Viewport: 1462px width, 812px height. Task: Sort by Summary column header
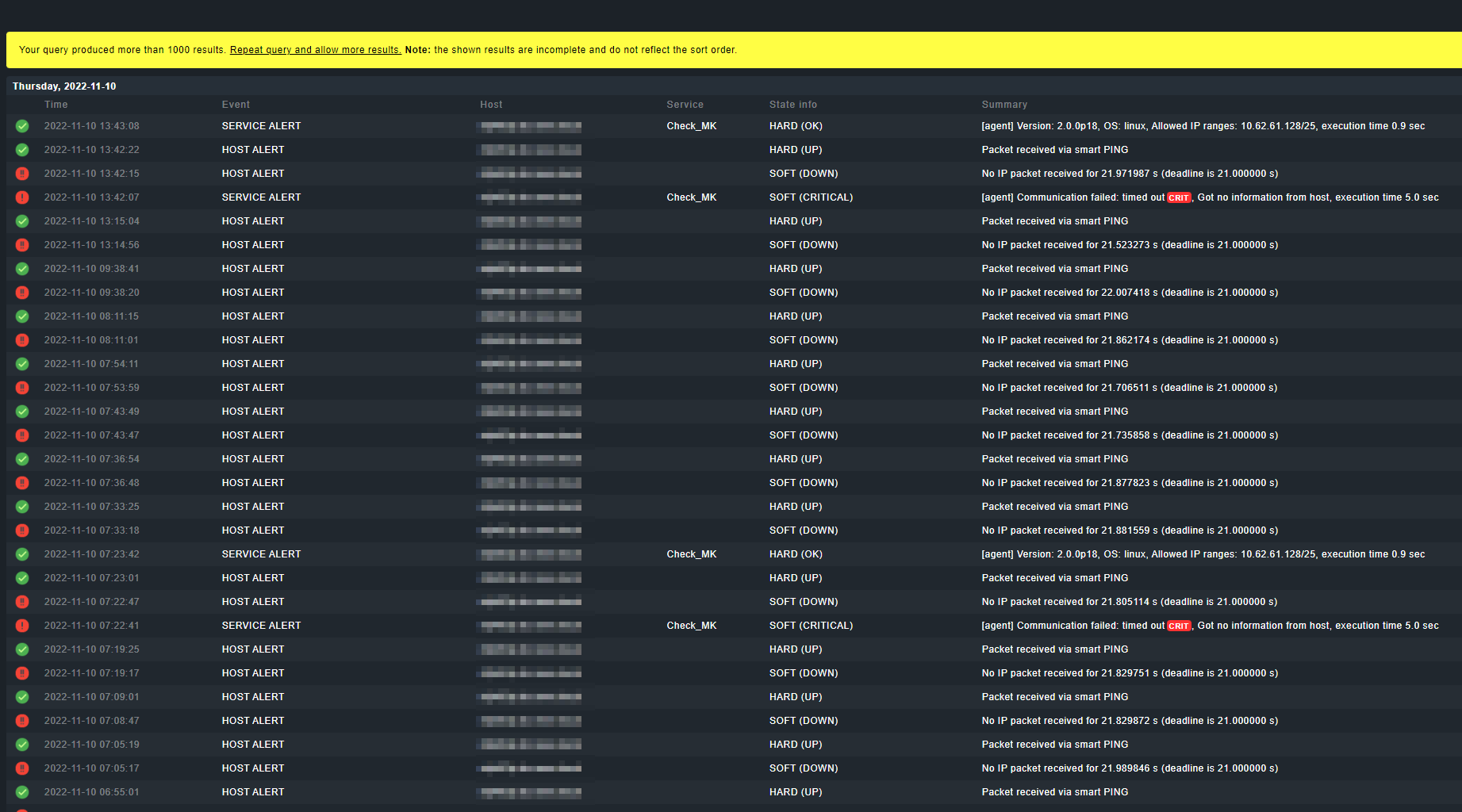pos(1003,105)
